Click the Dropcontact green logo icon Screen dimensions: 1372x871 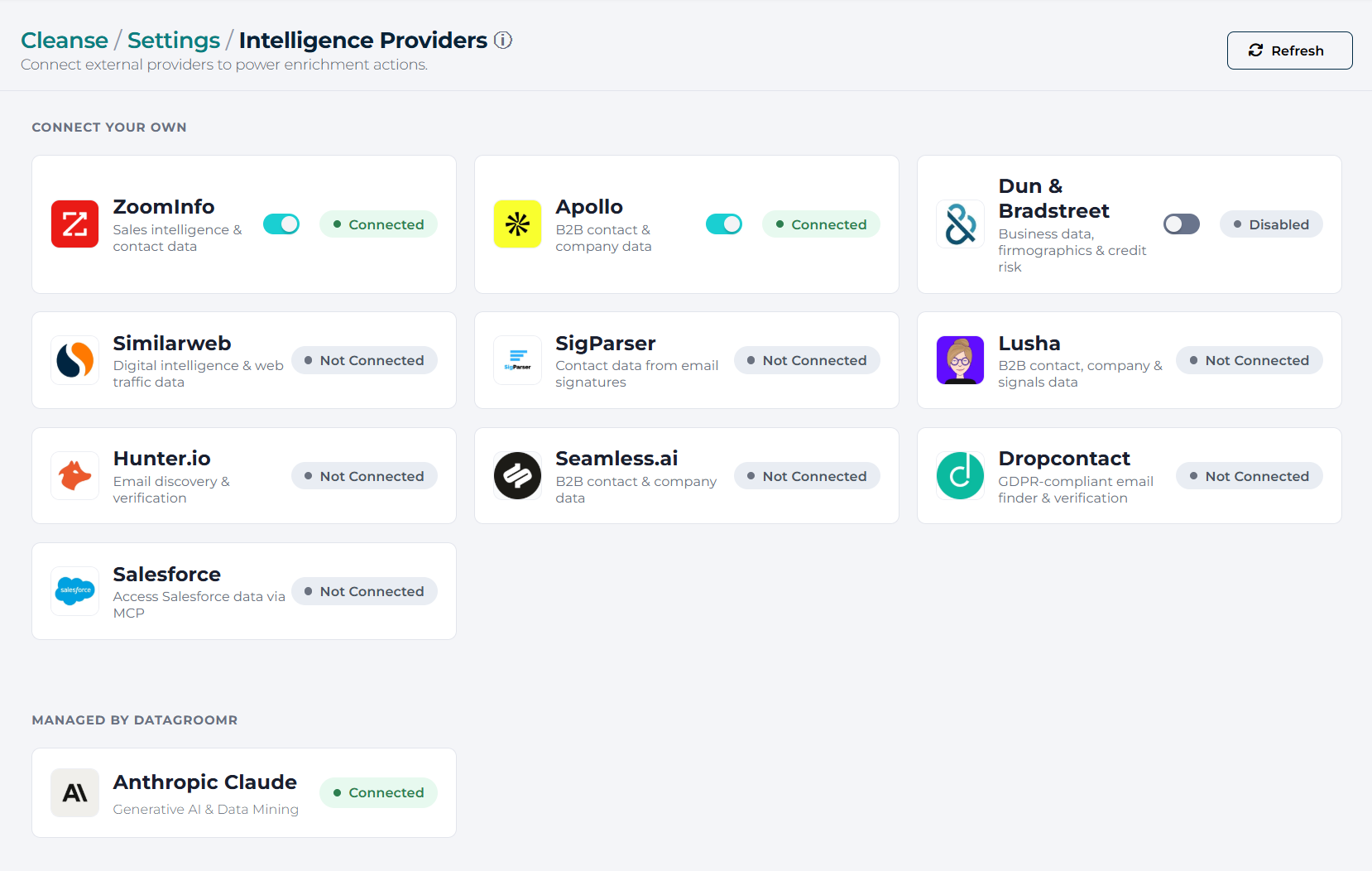[x=960, y=476]
